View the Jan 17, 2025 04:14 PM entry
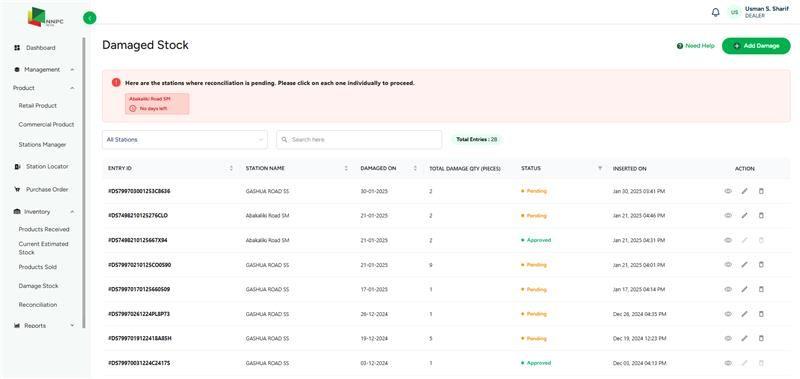The image size is (800, 379). click(728, 289)
